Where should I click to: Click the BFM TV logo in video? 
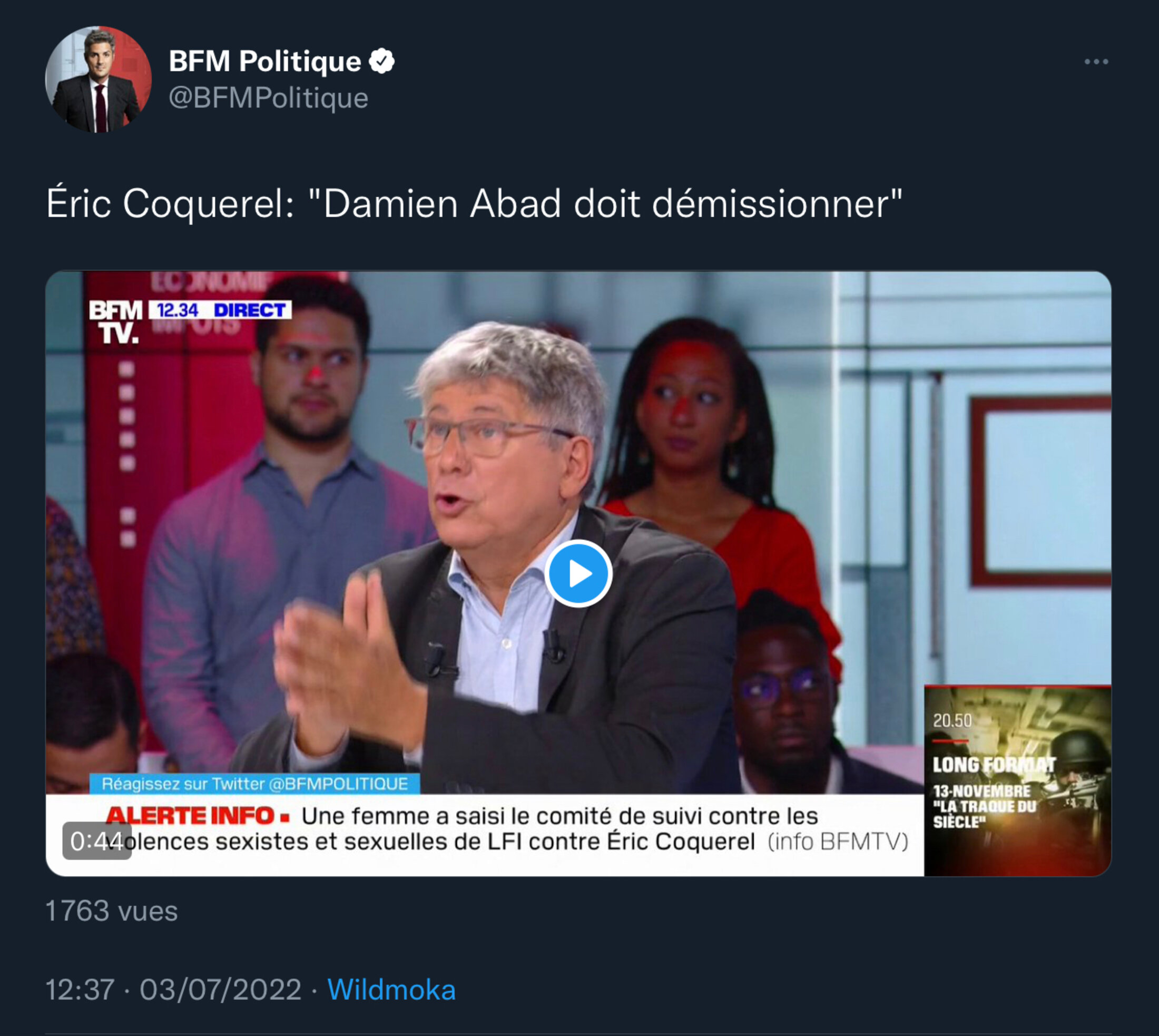pyautogui.click(x=115, y=321)
